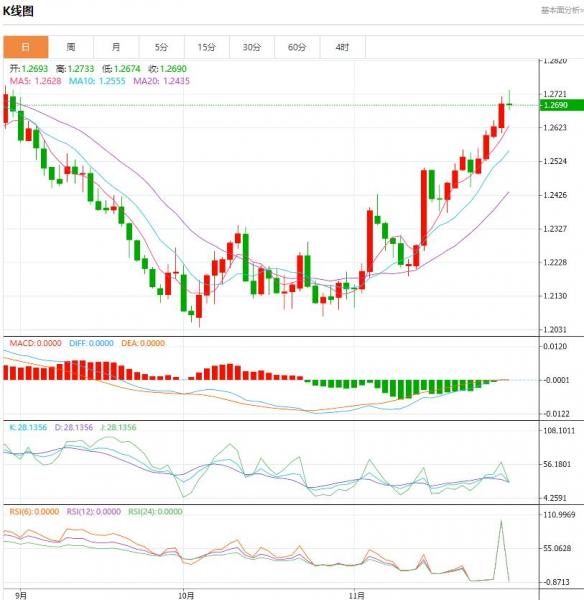Switch to the 周 weekly tab

coord(71,47)
